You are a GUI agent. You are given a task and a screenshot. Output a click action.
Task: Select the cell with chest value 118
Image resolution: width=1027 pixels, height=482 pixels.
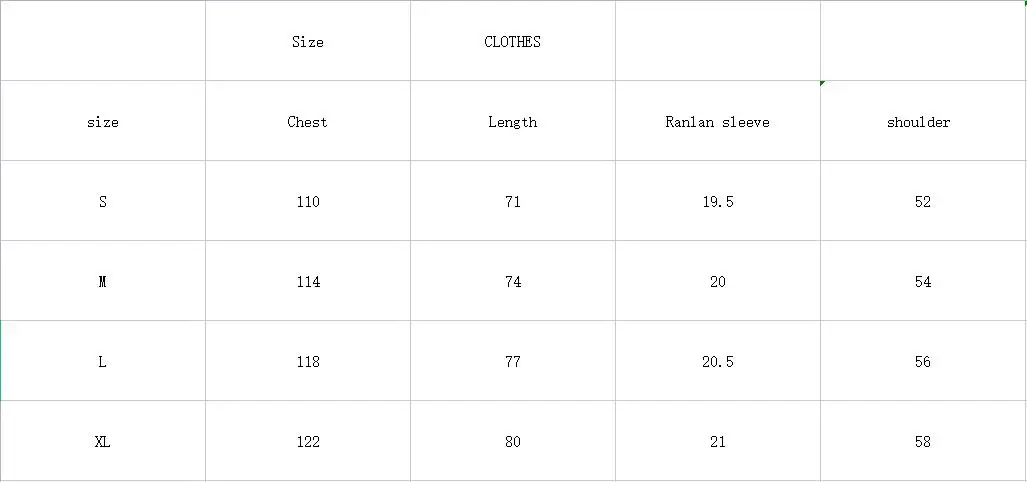308,362
